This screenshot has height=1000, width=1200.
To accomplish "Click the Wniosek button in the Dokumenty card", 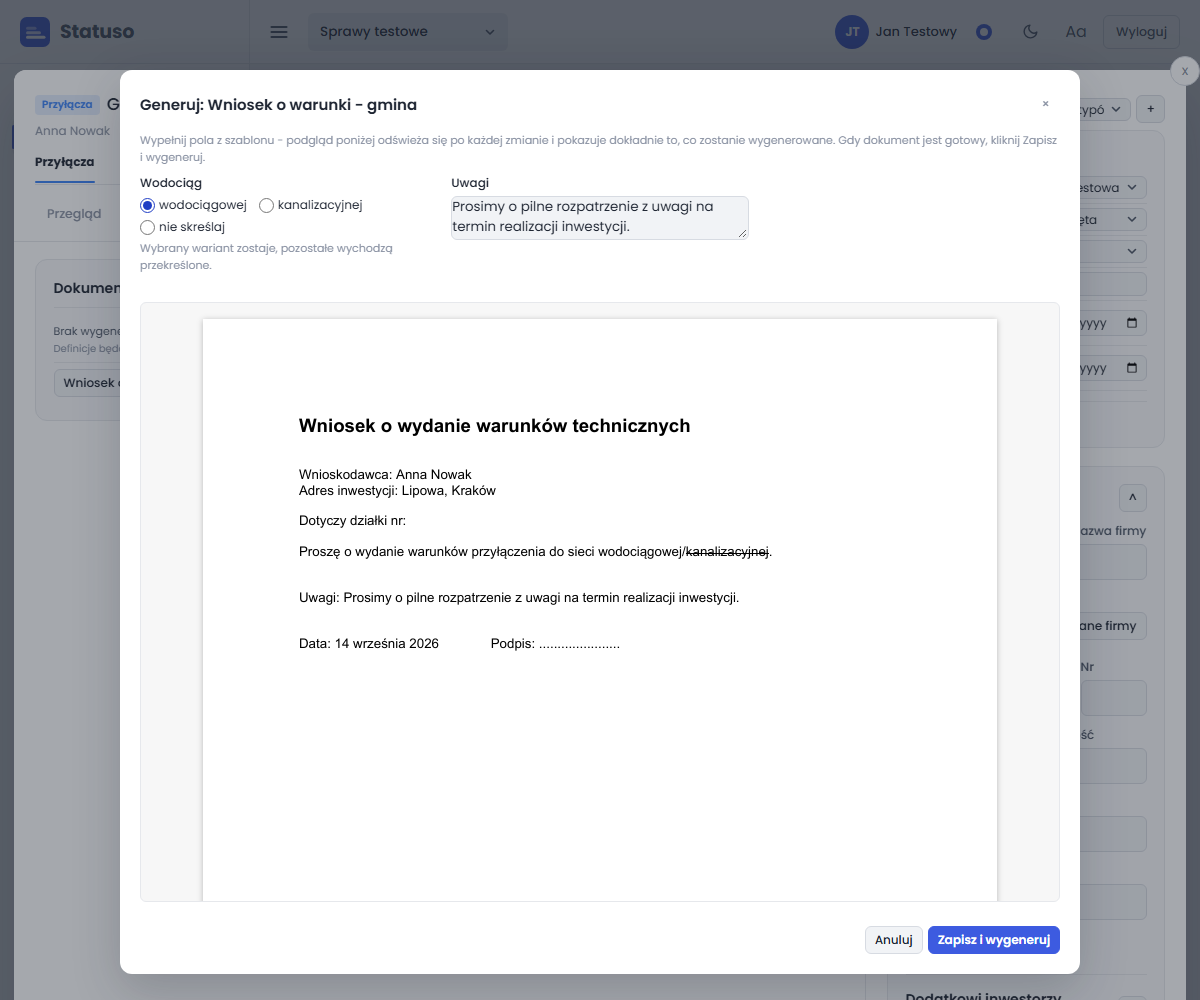I will 88,383.
